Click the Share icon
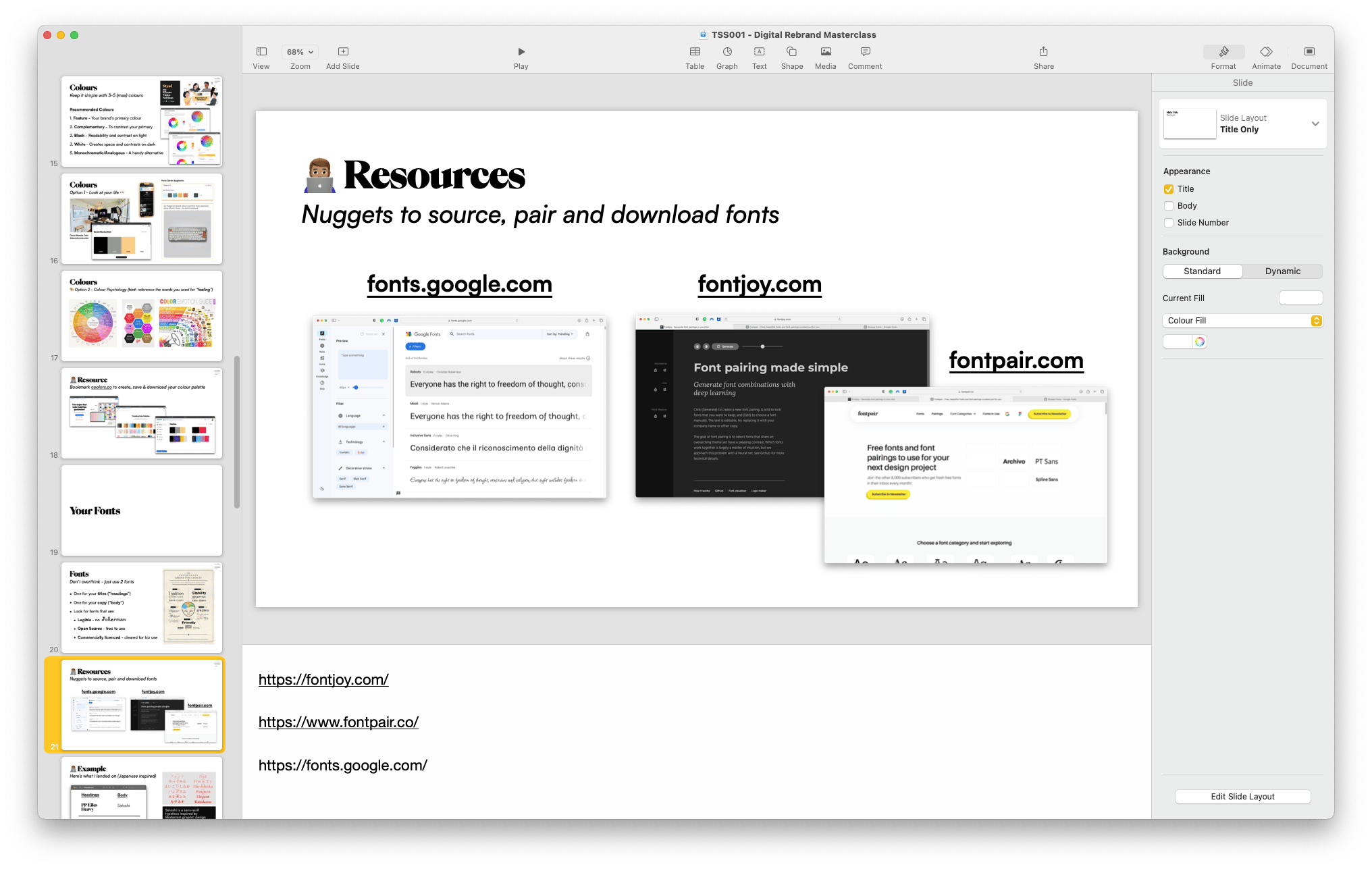Image resolution: width=1372 pixels, height=869 pixels. 1044,52
